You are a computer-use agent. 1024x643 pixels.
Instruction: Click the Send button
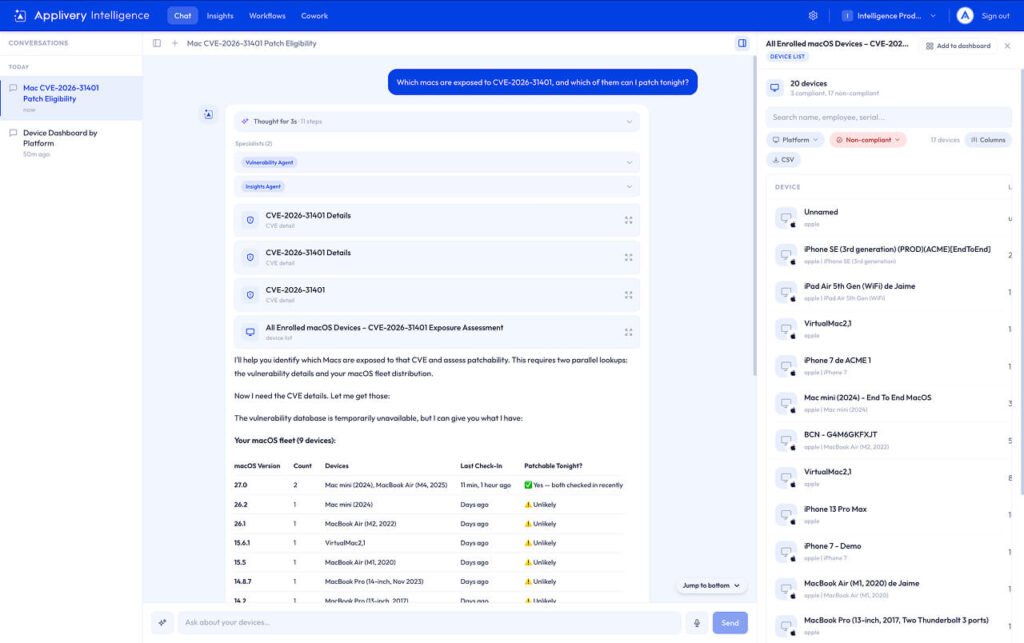coord(730,623)
